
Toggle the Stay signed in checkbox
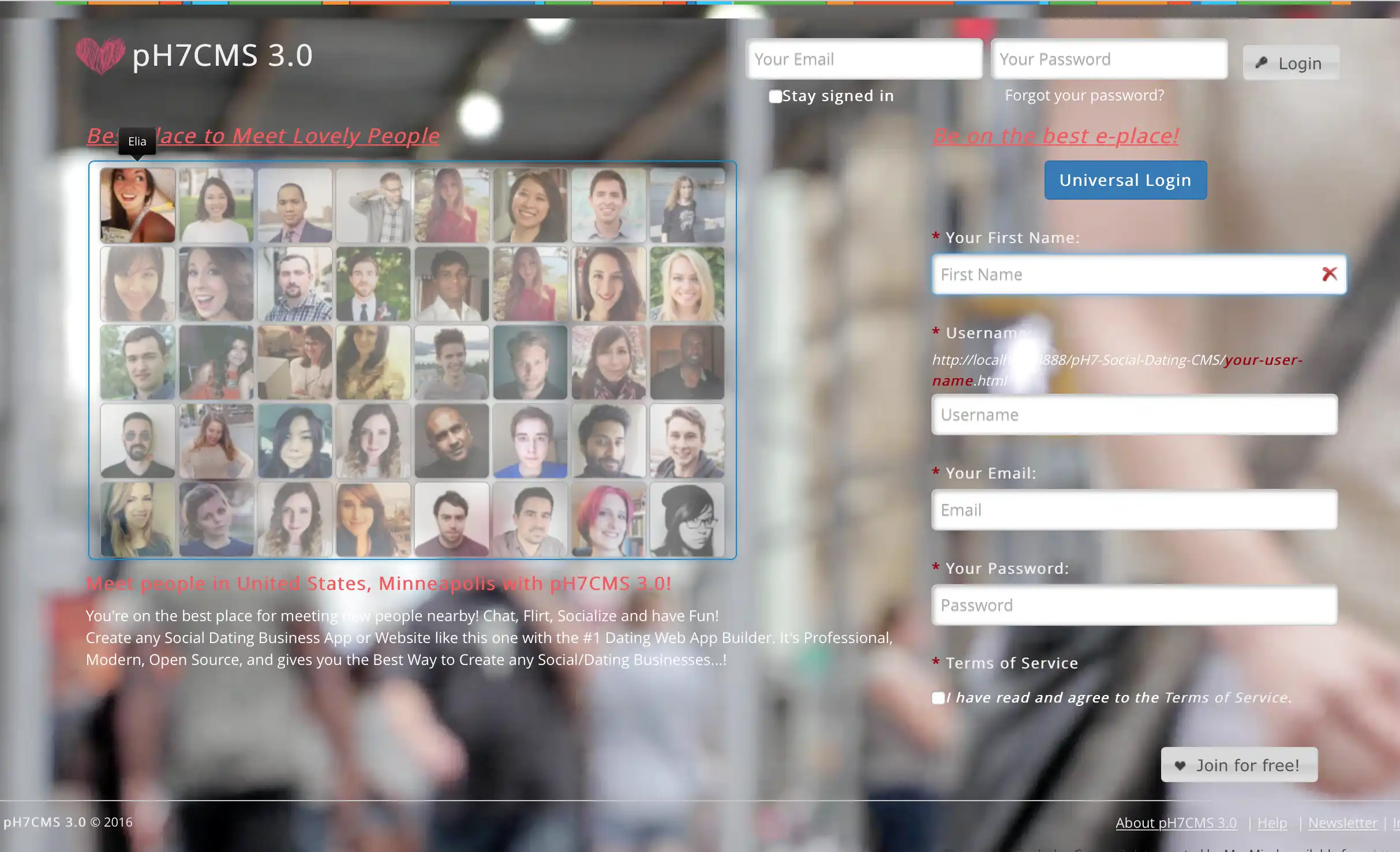774,95
